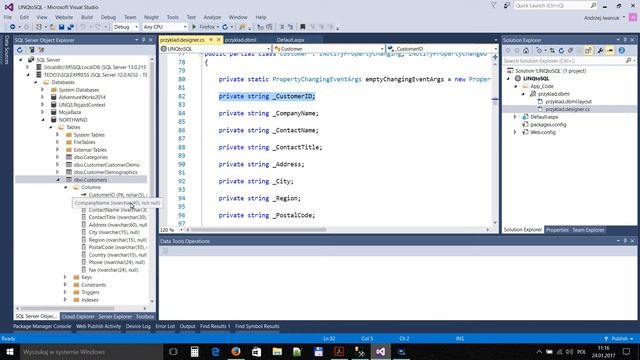Toggle auto-hide pin on Data Tools Operations
This screenshot has width=640, height=360.
tap(625, 241)
